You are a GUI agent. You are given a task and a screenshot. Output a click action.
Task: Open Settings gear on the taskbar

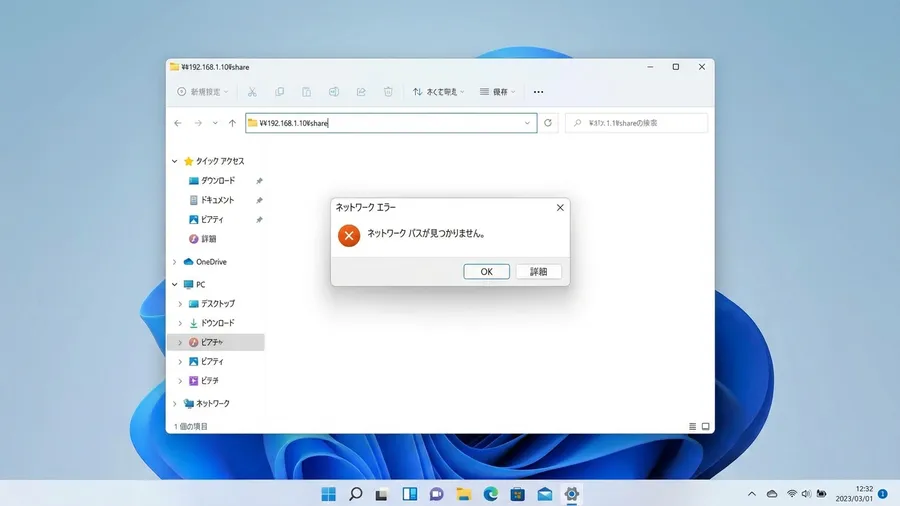[x=572, y=494]
